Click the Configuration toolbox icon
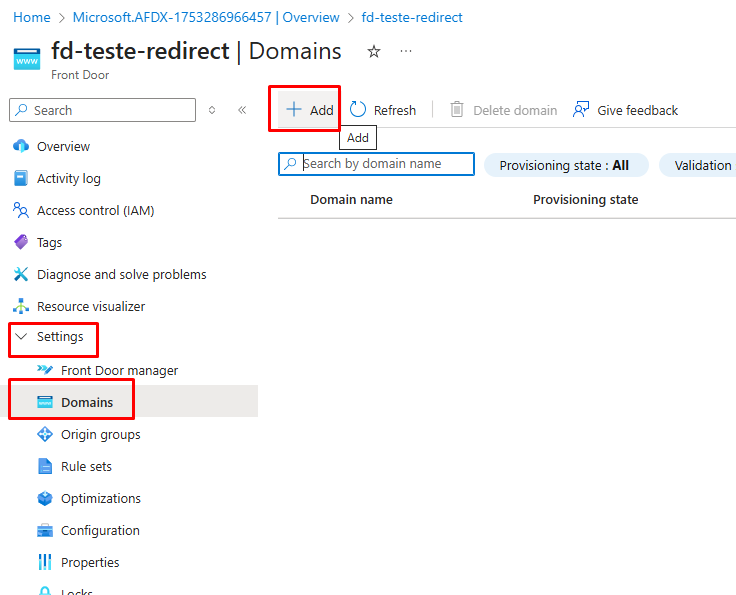 (x=45, y=530)
